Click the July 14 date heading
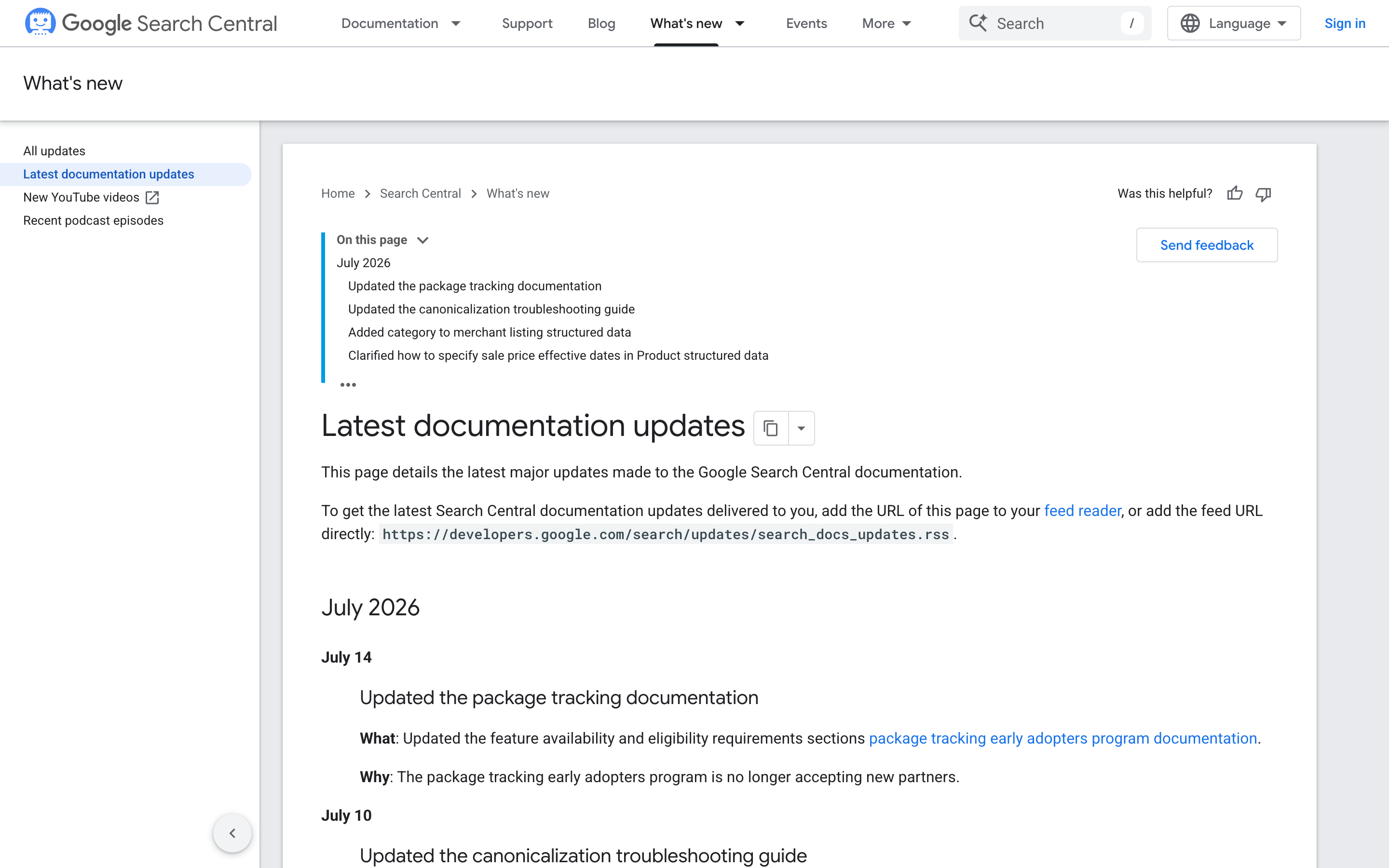Viewport: 1389px width, 868px height. pyautogui.click(x=346, y=657)
